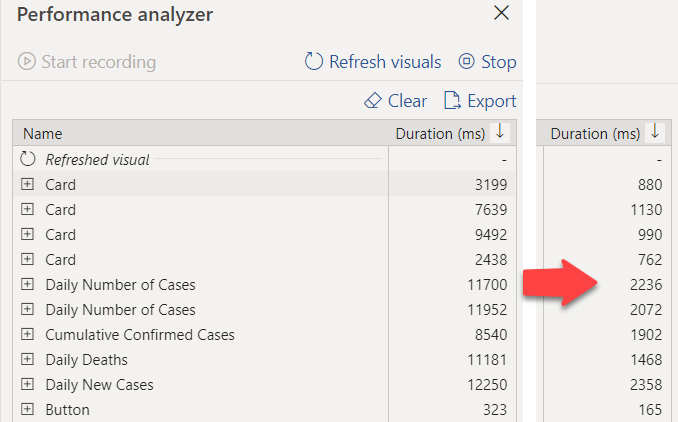Click the sort arrow in right Duration column
Screen dimensions: 678x422
(x=655, y=131)
